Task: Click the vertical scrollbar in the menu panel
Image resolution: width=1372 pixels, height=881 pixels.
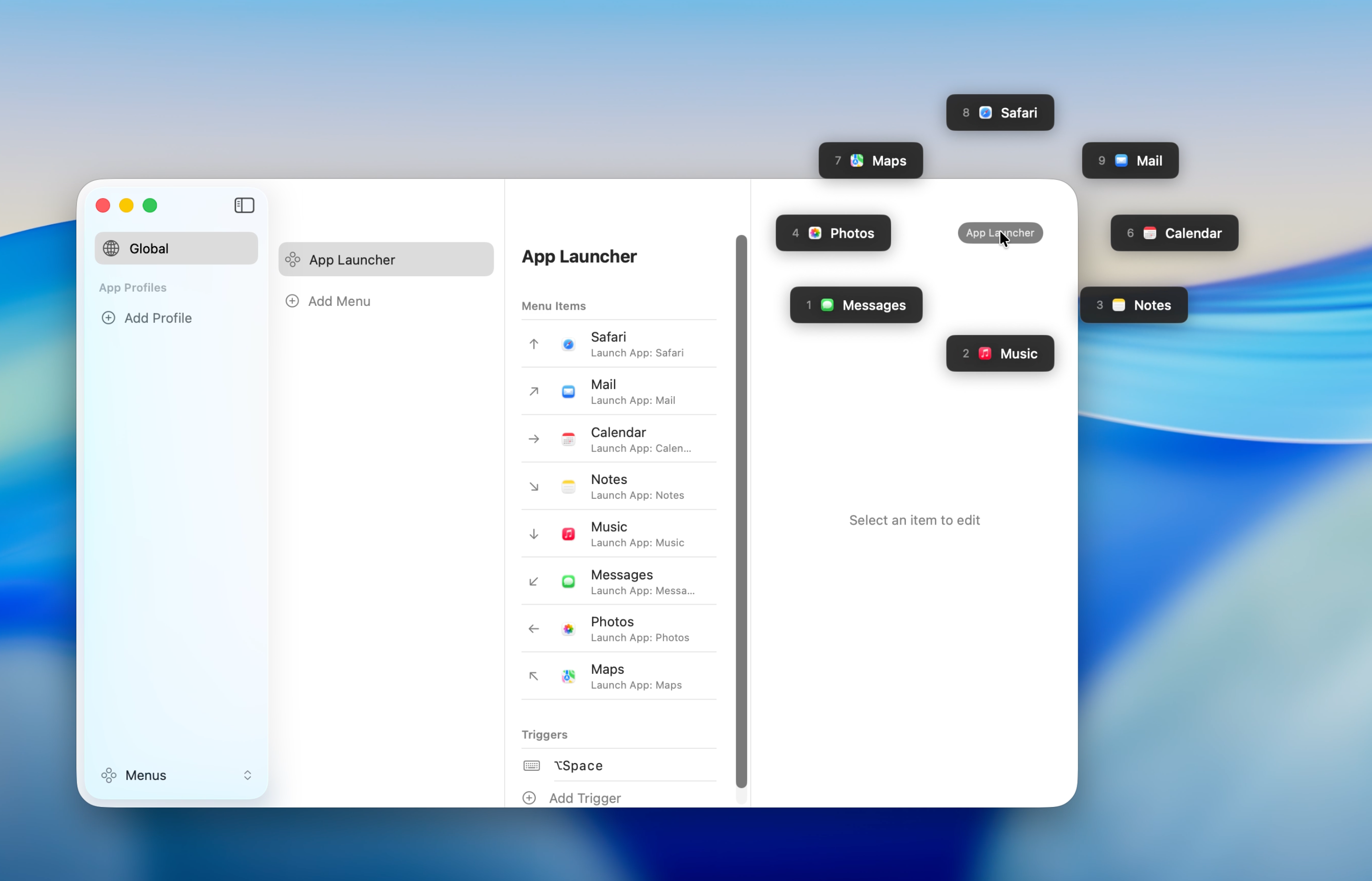Action: click(740, 515)
